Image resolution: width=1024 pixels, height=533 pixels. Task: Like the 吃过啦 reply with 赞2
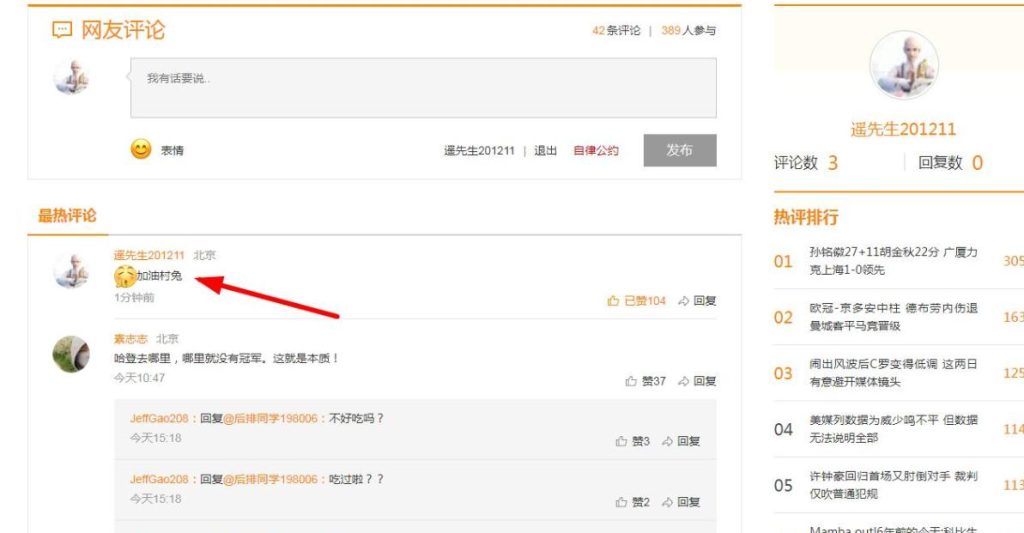point(622,502)
